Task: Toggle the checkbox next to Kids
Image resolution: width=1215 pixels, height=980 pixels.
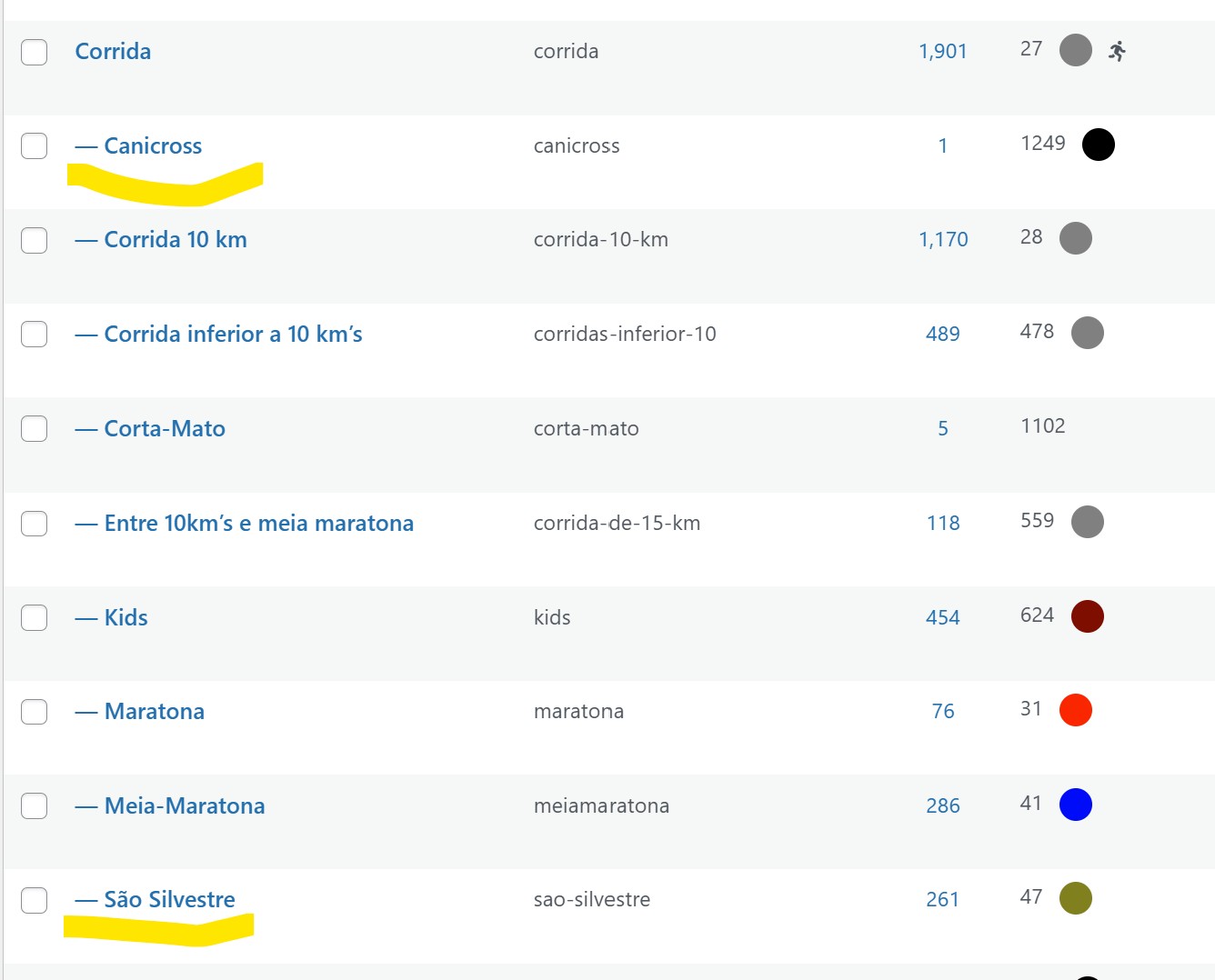Action: click(35, 617)
